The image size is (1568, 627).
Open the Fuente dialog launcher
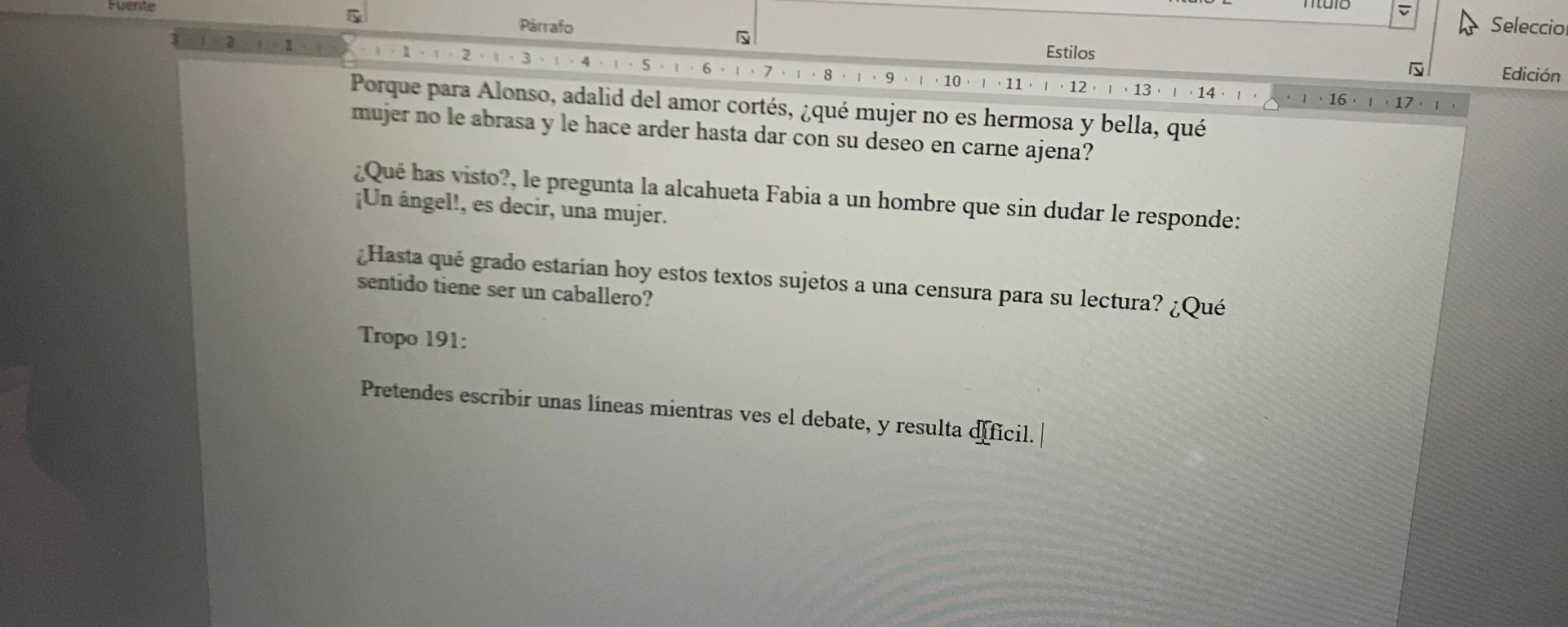pyautogui.click(x=354, y=16)
